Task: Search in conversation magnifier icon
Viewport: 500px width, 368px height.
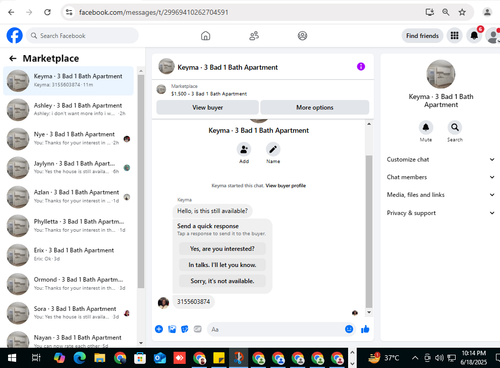Action: pos(455,127)
